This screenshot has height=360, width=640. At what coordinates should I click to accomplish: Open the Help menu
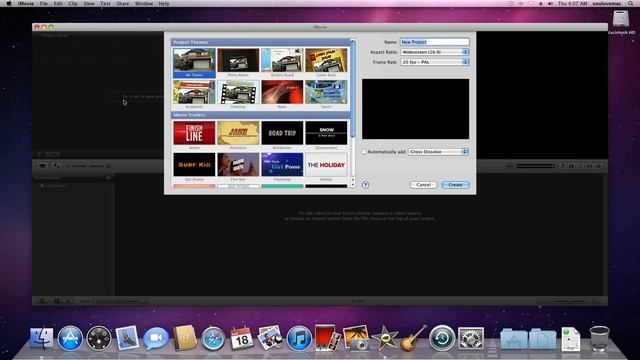coord(164,3)
